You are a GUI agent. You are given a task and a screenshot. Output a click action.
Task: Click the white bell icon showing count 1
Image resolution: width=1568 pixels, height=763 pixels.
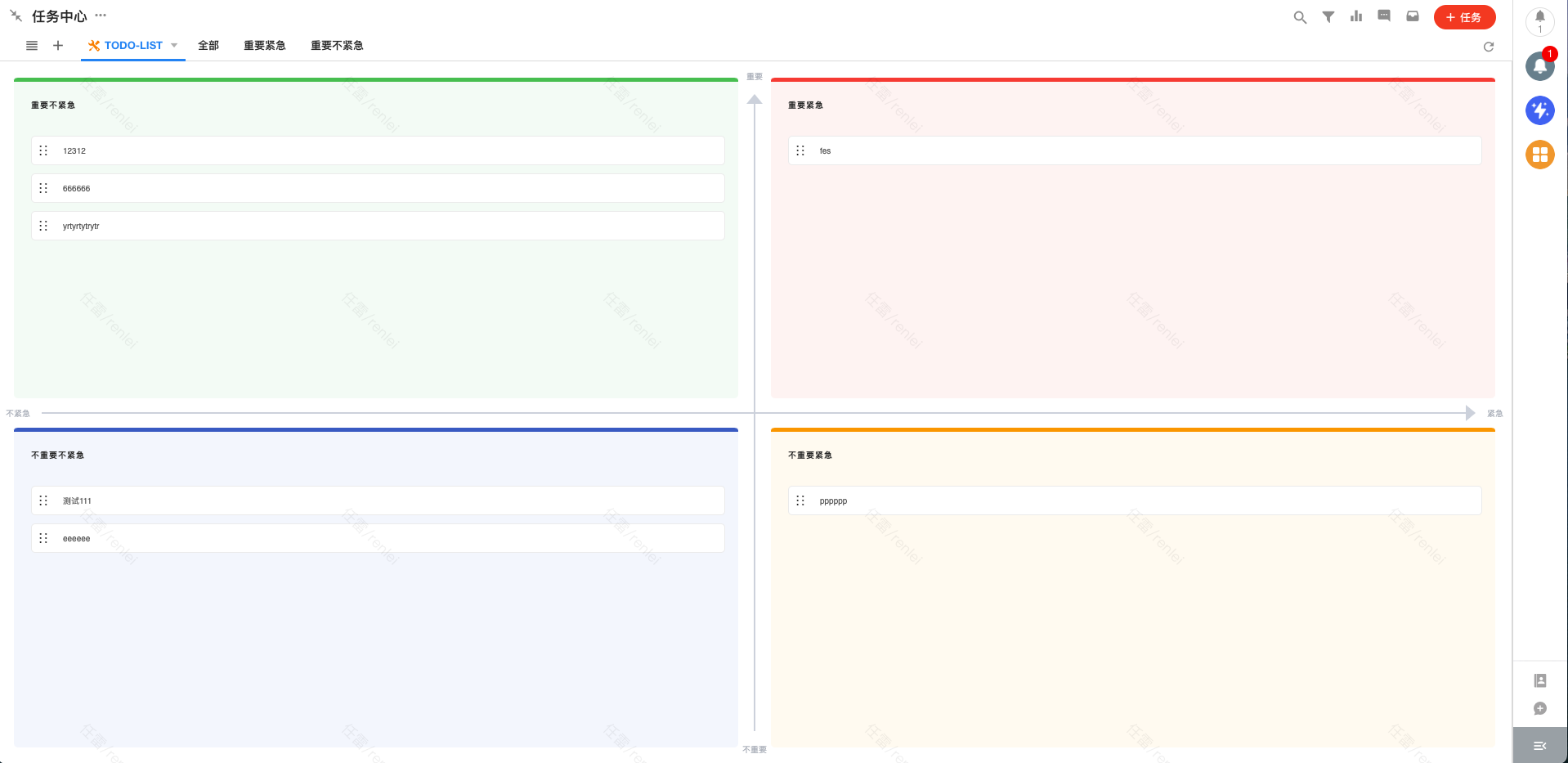[1540, 21]
